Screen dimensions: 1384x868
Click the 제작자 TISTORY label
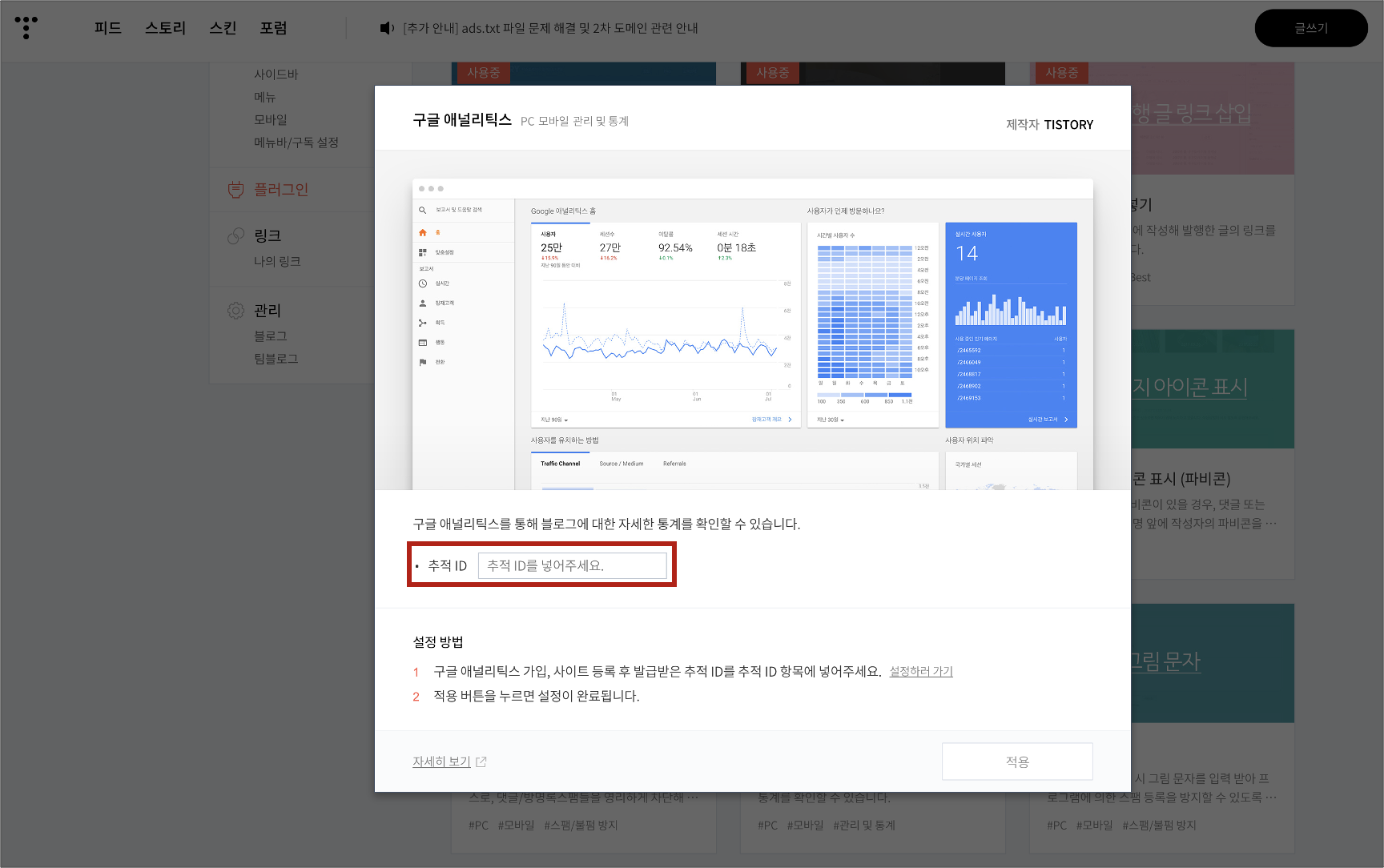click(1049, 124)
